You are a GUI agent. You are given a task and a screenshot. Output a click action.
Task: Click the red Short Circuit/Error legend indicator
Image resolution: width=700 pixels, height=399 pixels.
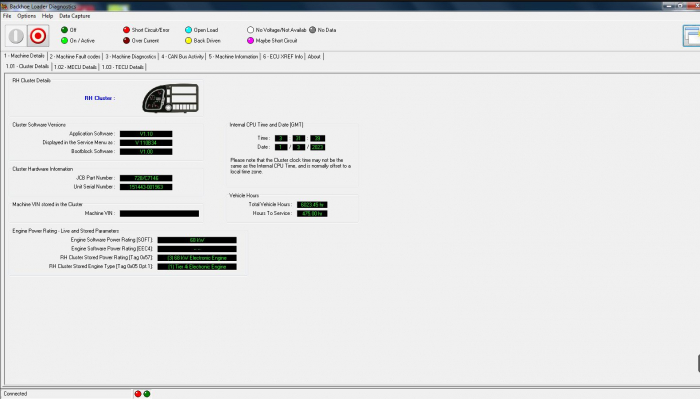(x=126, y=30)
